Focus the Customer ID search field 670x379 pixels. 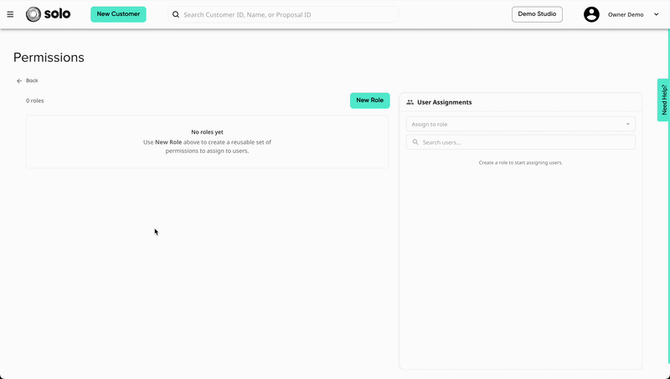[283, 15]
